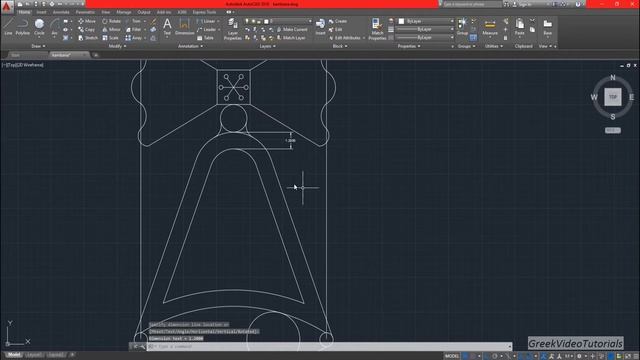The height and width of the screenshot is (360, 640).
Task: Toggle grid display in status bar
Action: [x=465, y=356]
